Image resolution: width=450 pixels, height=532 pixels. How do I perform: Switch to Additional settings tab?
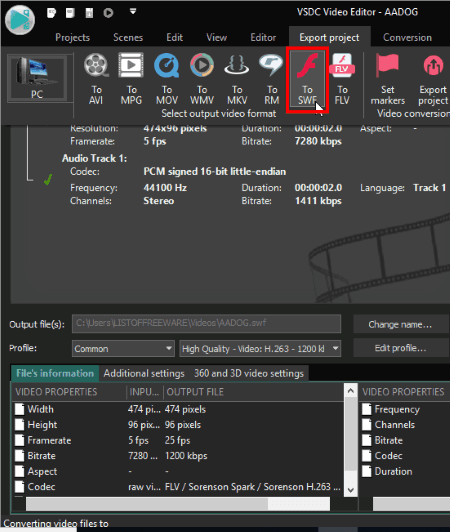point(144,373)
